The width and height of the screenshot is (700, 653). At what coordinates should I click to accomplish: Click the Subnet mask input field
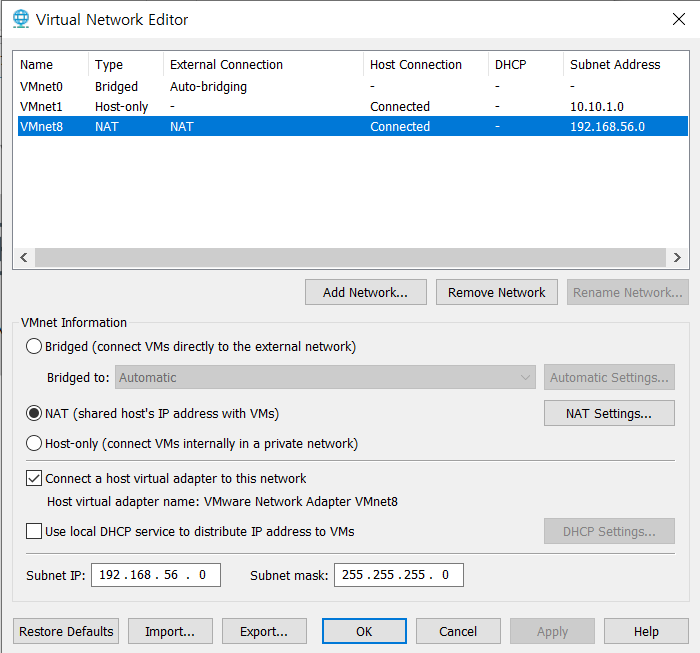click(x=399, y=575)
